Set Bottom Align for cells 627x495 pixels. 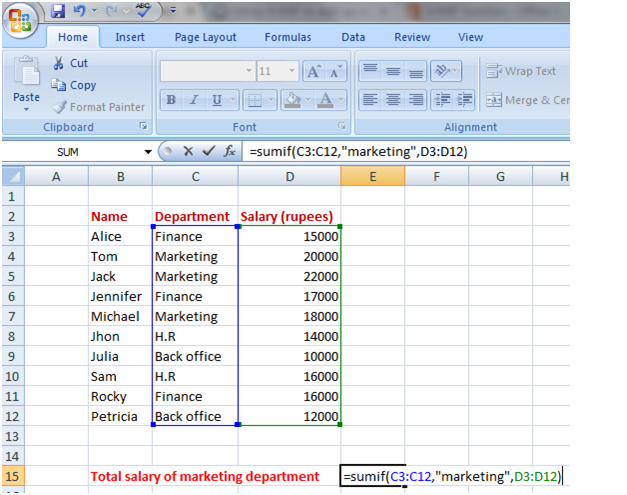416,71
